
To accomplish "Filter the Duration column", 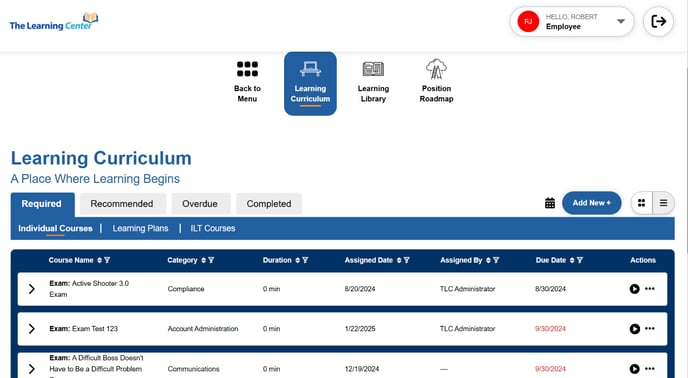I will coord(305,260).
